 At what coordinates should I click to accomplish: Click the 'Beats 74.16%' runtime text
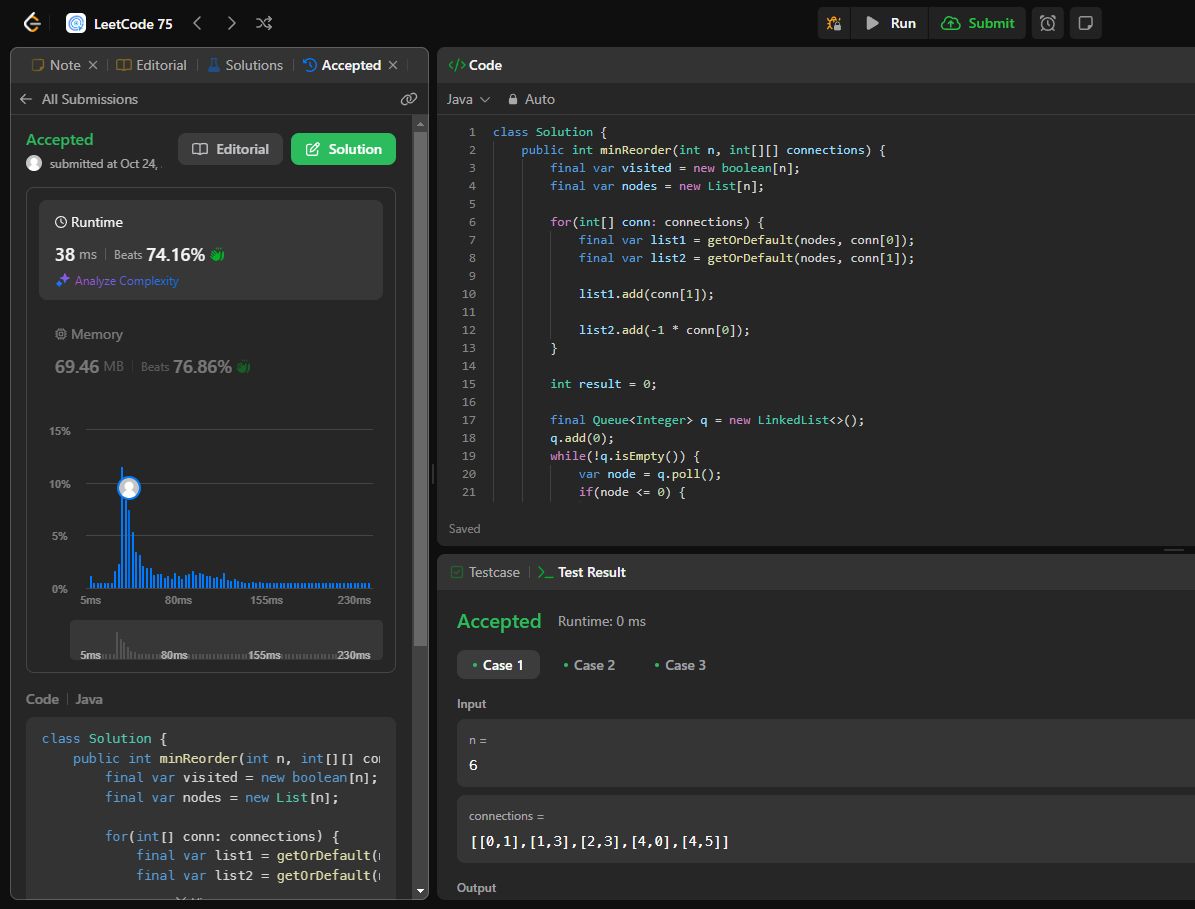click(x=159, y=254)
